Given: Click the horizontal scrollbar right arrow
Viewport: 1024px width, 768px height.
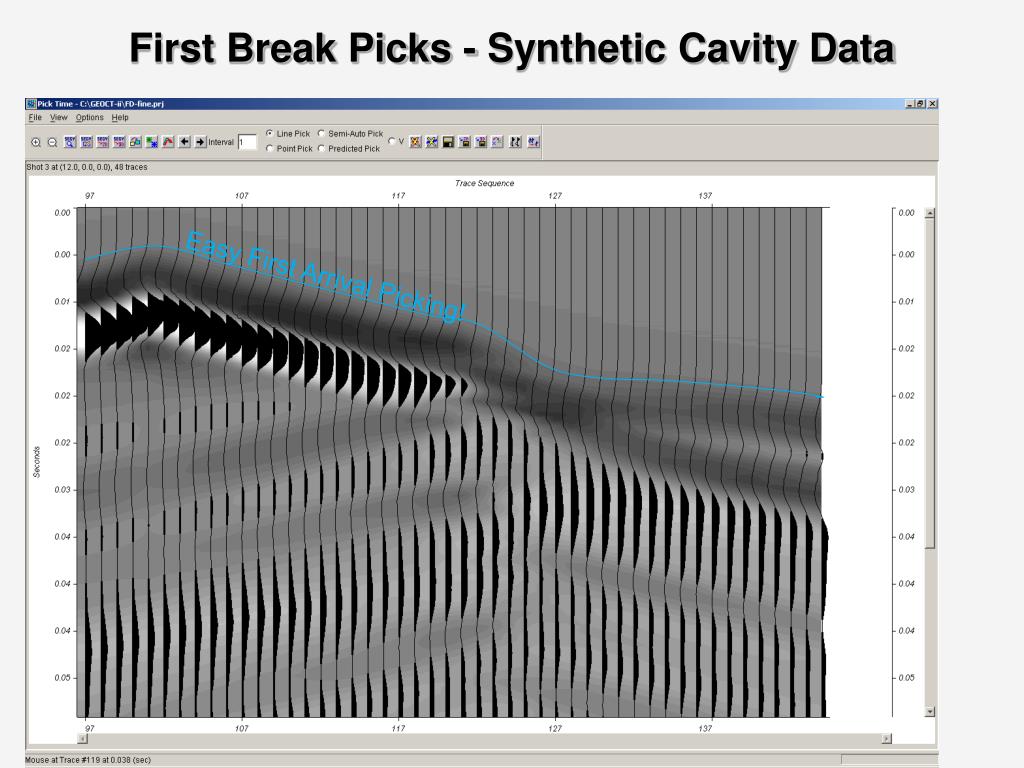Looking at the screenshot, I should (886, 739).
